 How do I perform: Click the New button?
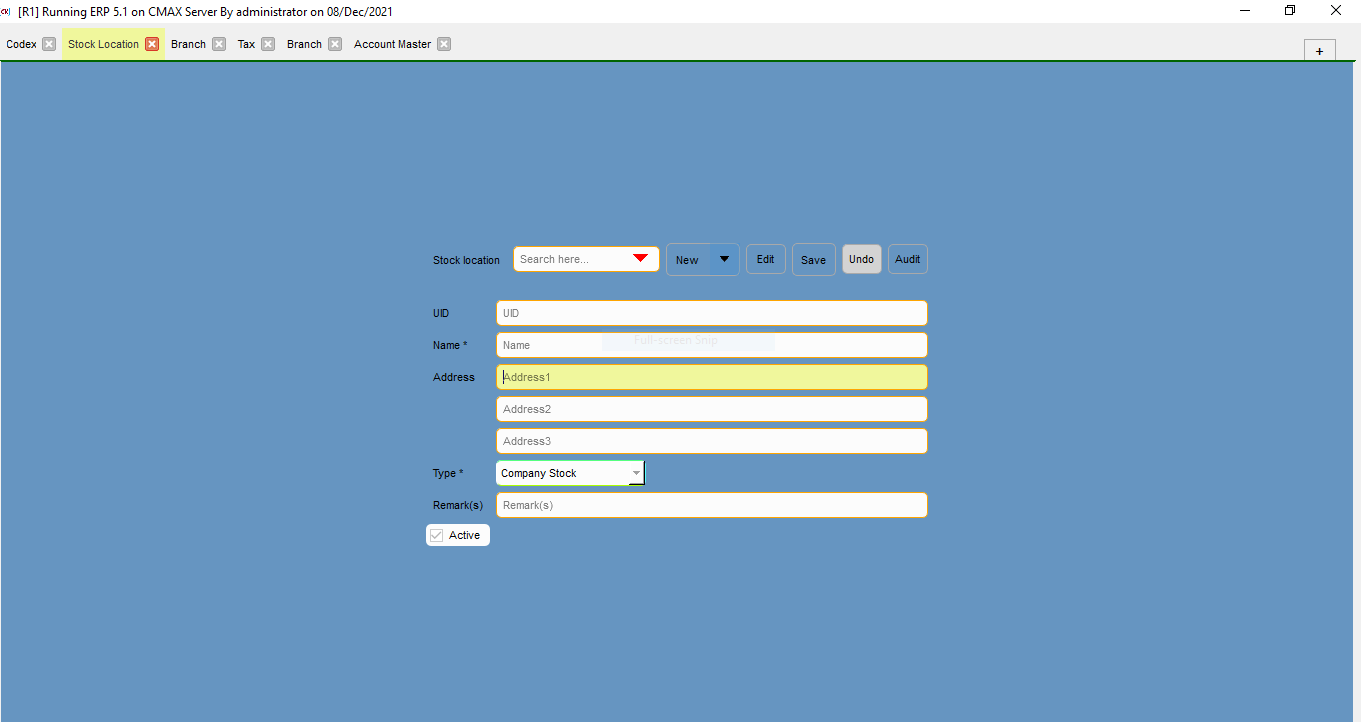point(688,260)
